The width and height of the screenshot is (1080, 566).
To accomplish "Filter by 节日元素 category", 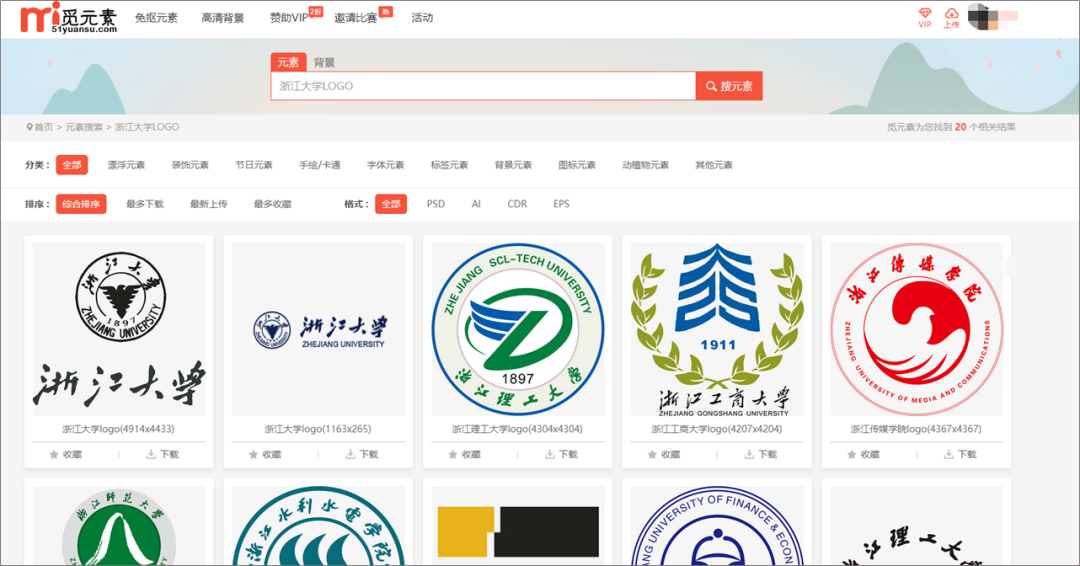I will point(254,165).
